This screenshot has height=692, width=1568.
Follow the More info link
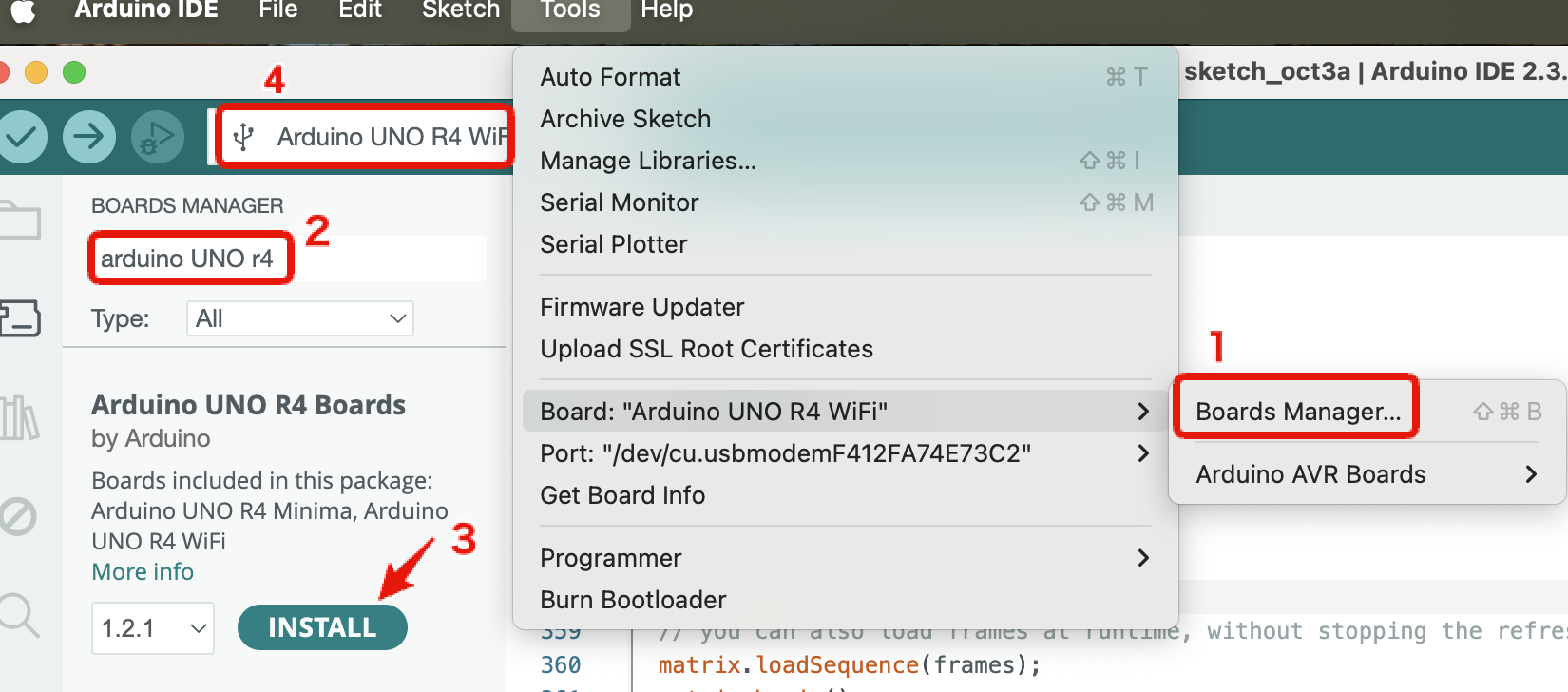[x=143, y=571]
